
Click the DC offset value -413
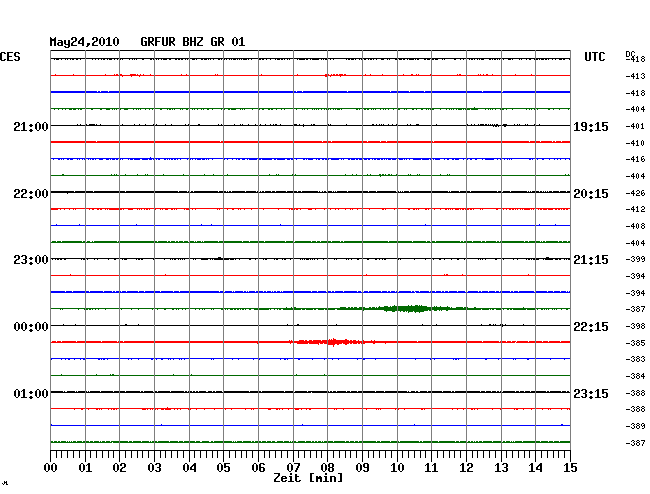point(635,76)
